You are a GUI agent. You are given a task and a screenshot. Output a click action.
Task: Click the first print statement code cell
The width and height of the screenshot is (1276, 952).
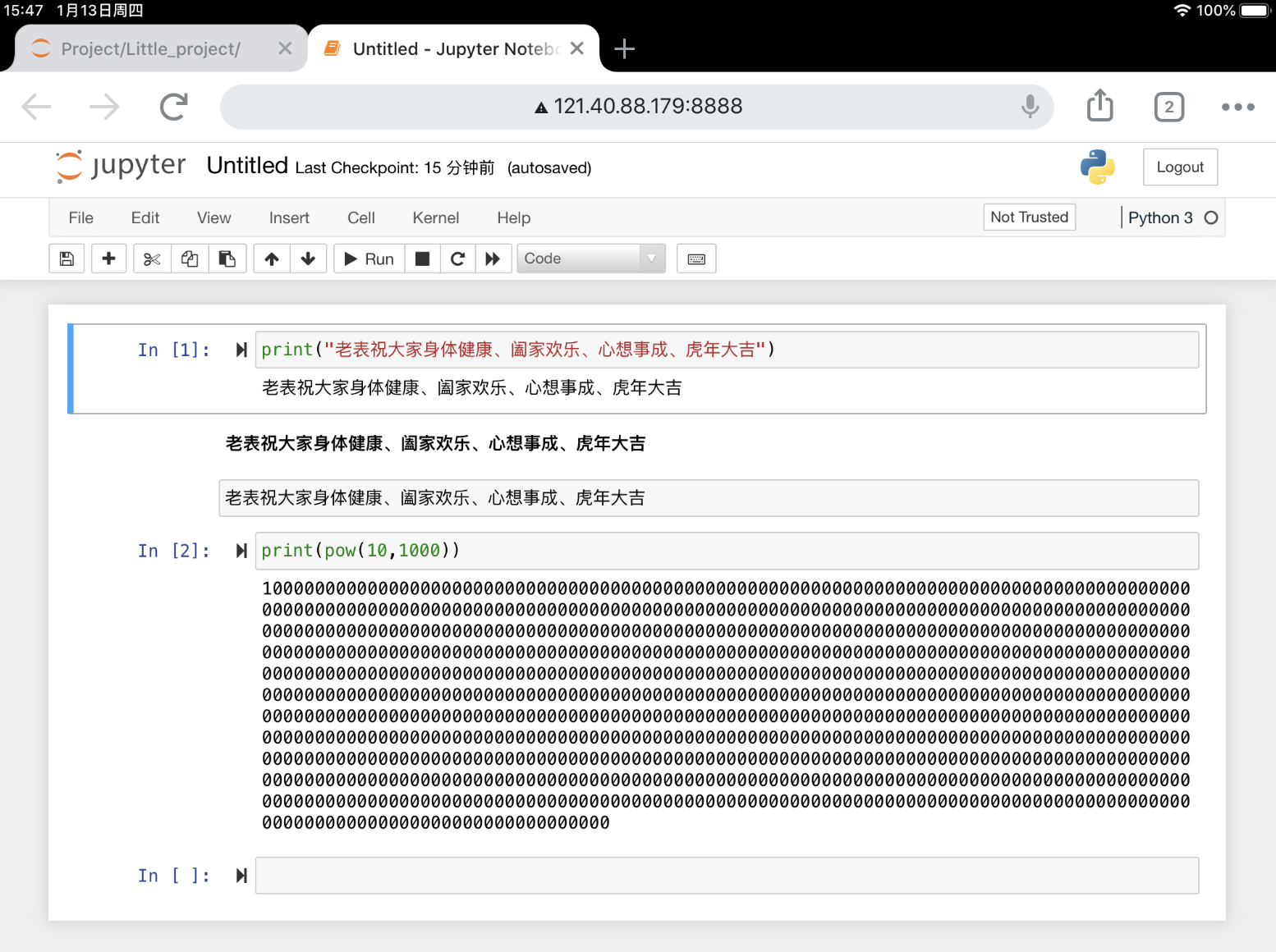coord(727,350)
